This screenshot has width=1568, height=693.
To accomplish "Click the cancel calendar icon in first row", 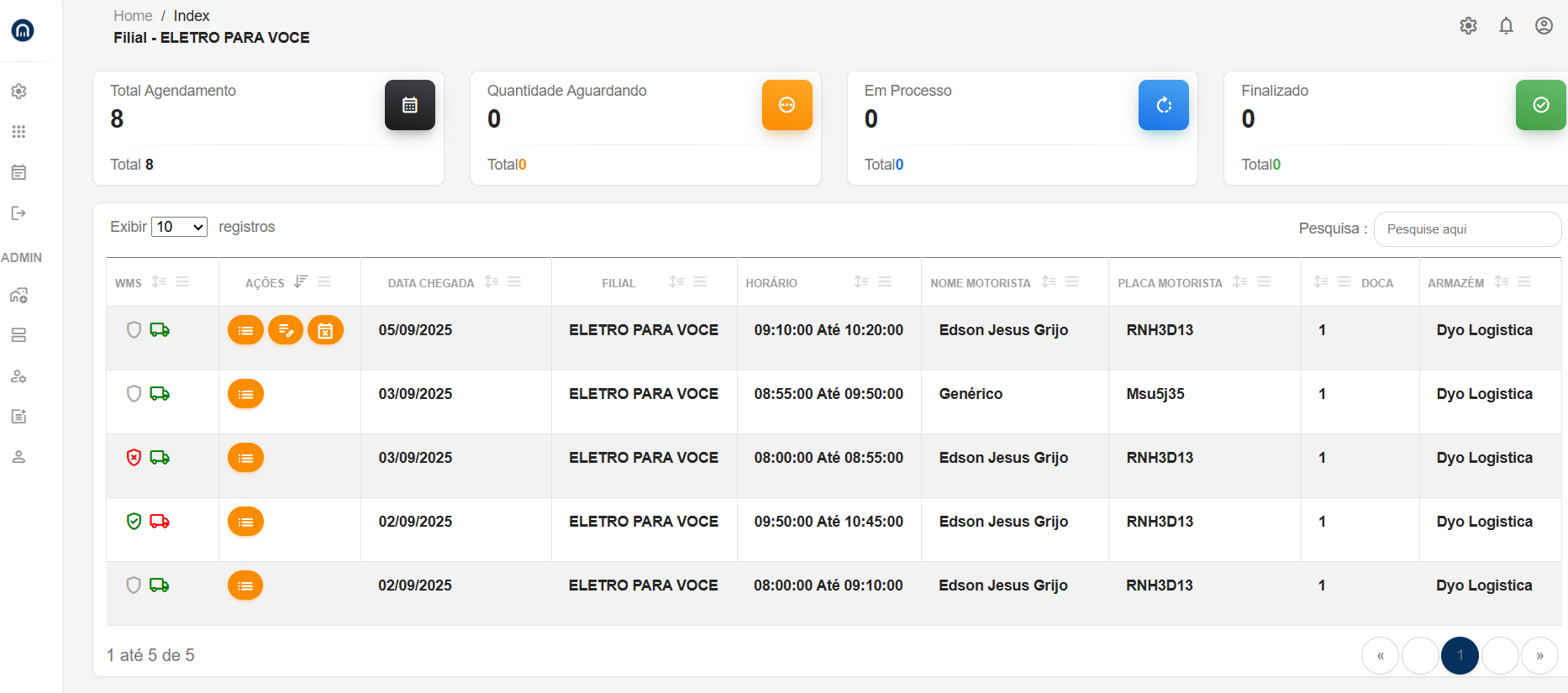I will click(325, 330).
